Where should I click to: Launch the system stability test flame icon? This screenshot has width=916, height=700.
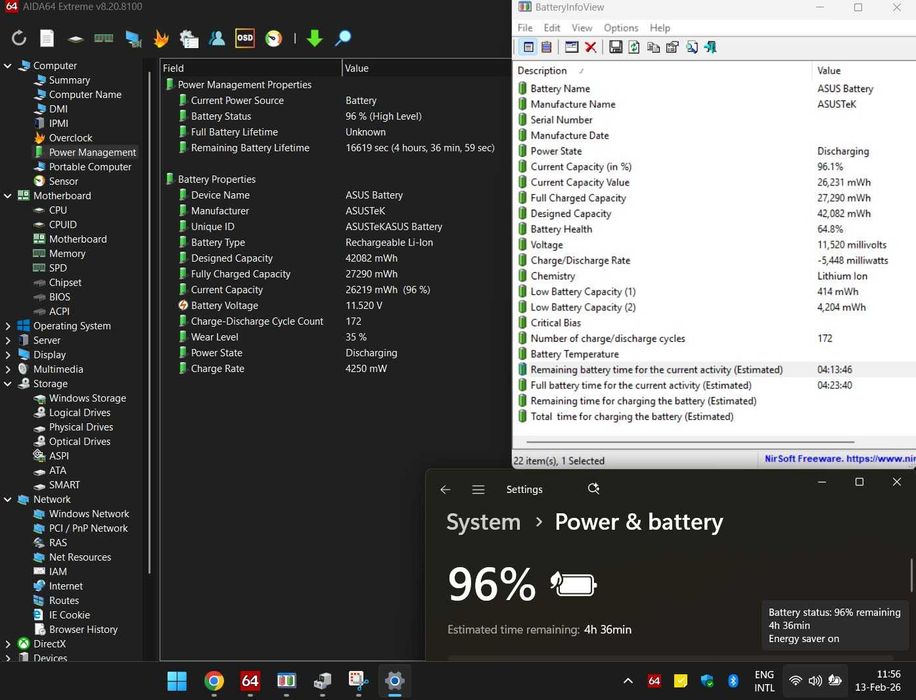(161, 39)
